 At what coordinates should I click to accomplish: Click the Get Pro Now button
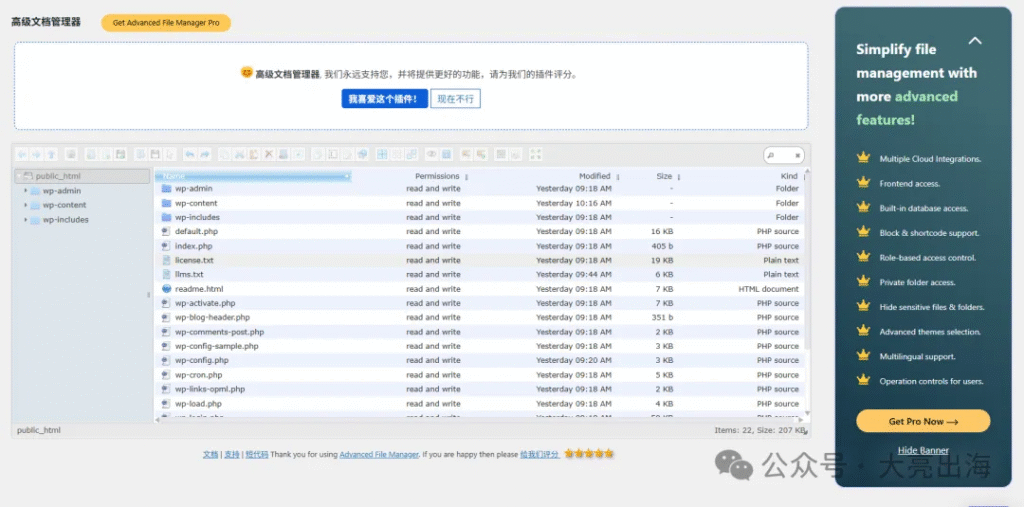coord(923,421)
